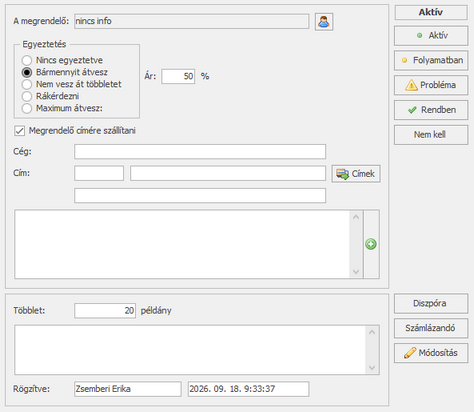Open Címek address list button
Viewport: 474px width, 412px height.
356,174
